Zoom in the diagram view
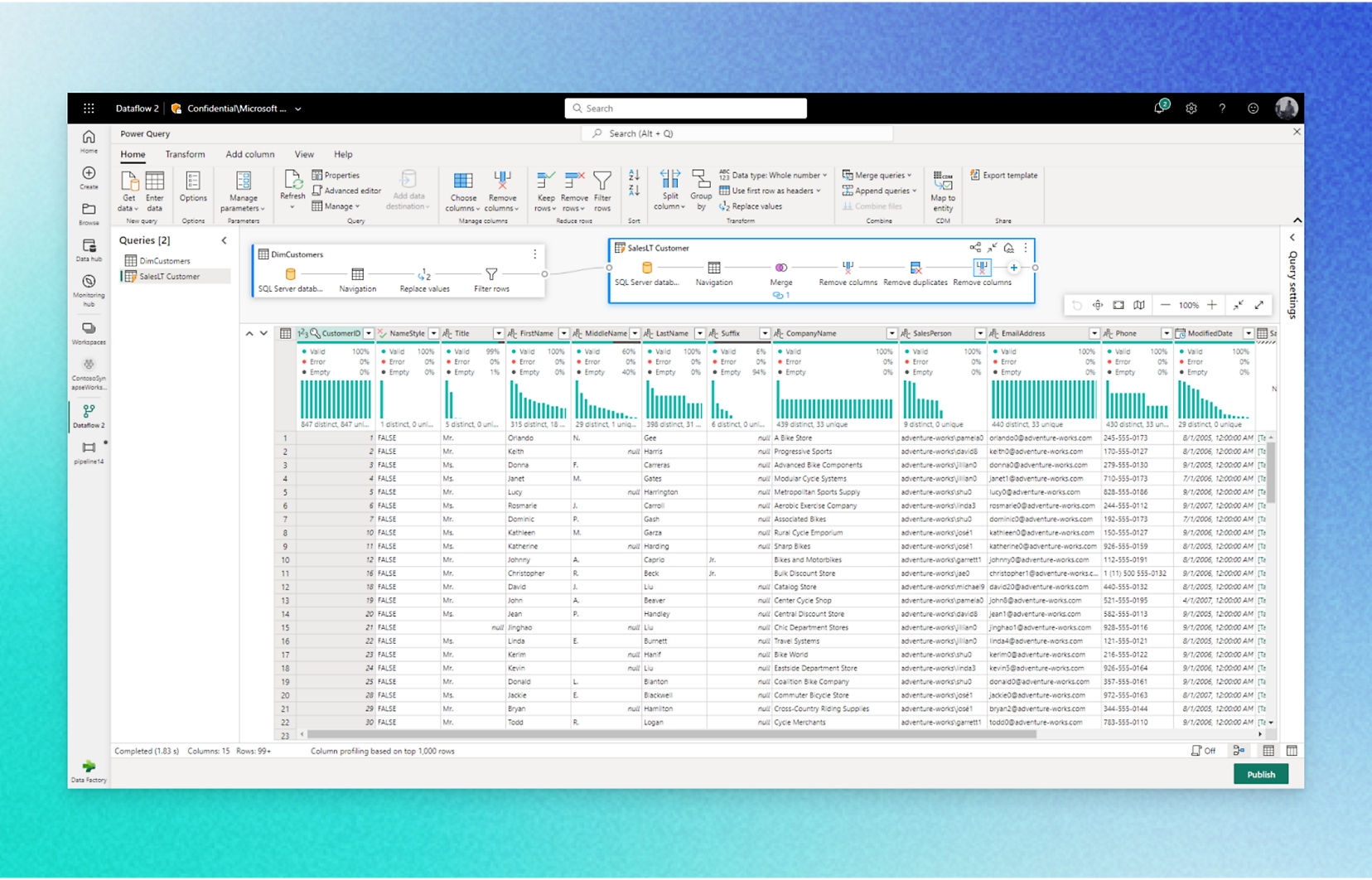 1212,305
